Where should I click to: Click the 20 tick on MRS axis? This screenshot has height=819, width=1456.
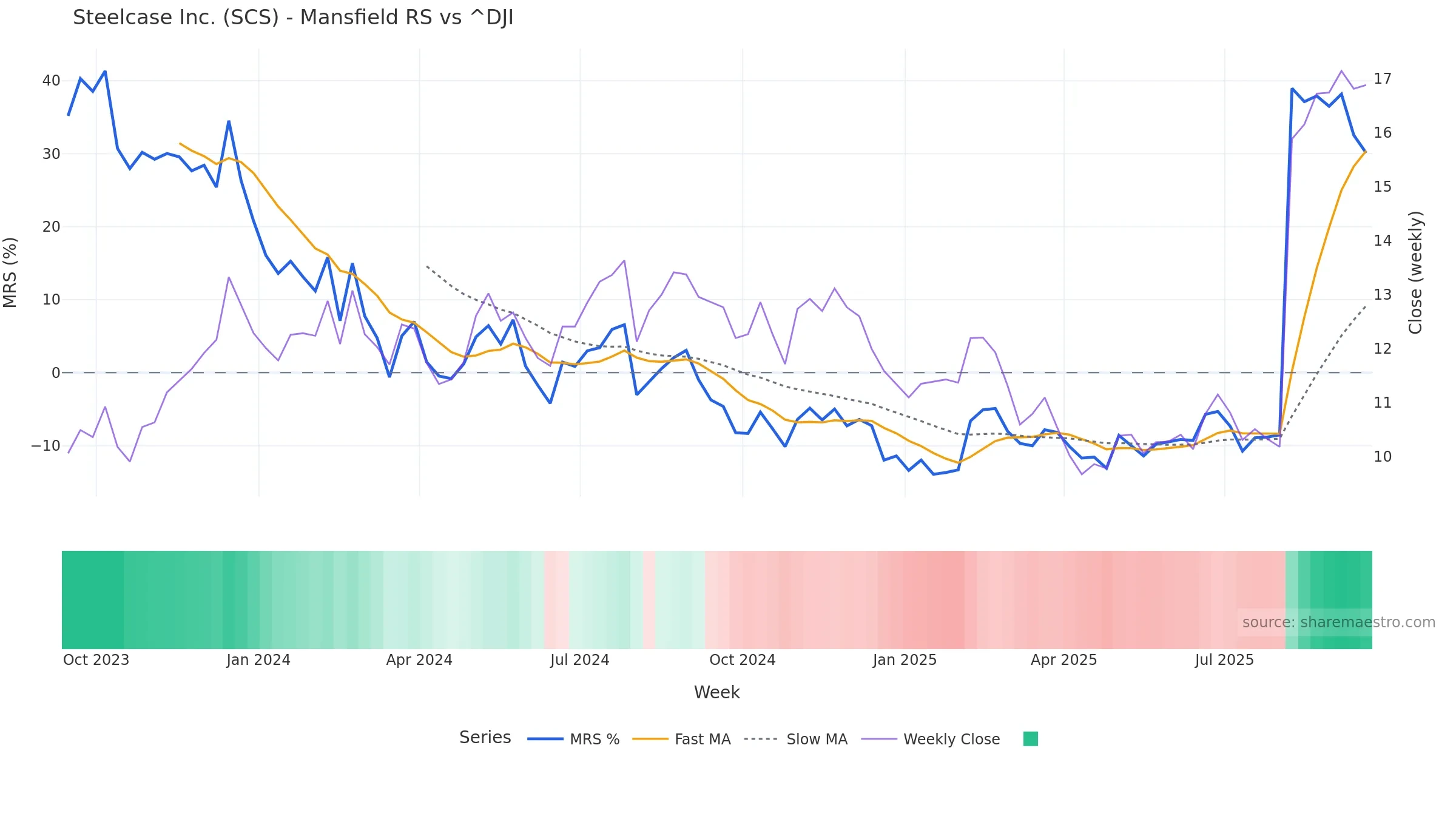point(51,227)
